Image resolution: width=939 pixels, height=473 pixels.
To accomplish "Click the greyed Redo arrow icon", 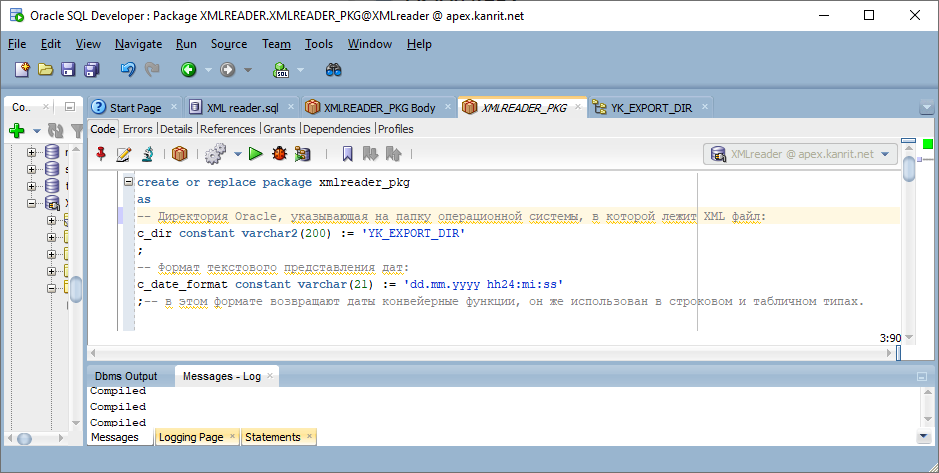I will pos(153,69).
